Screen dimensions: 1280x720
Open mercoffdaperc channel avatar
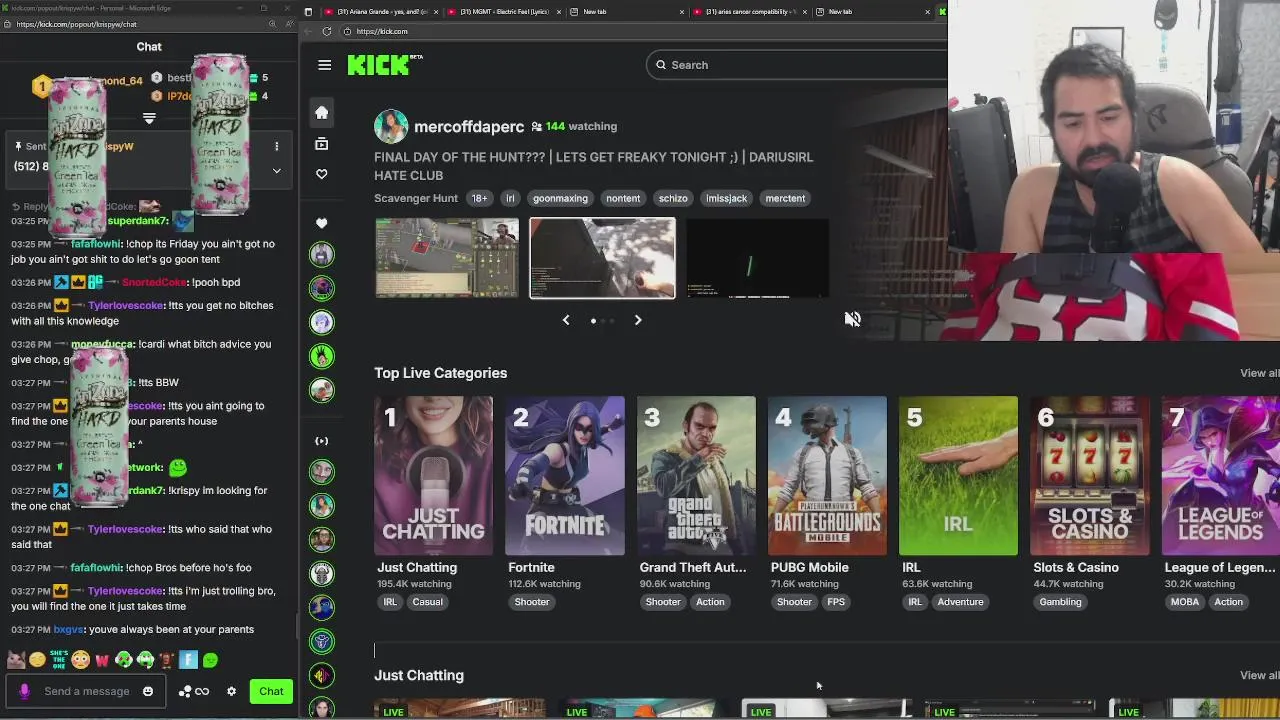pos(391,127)
